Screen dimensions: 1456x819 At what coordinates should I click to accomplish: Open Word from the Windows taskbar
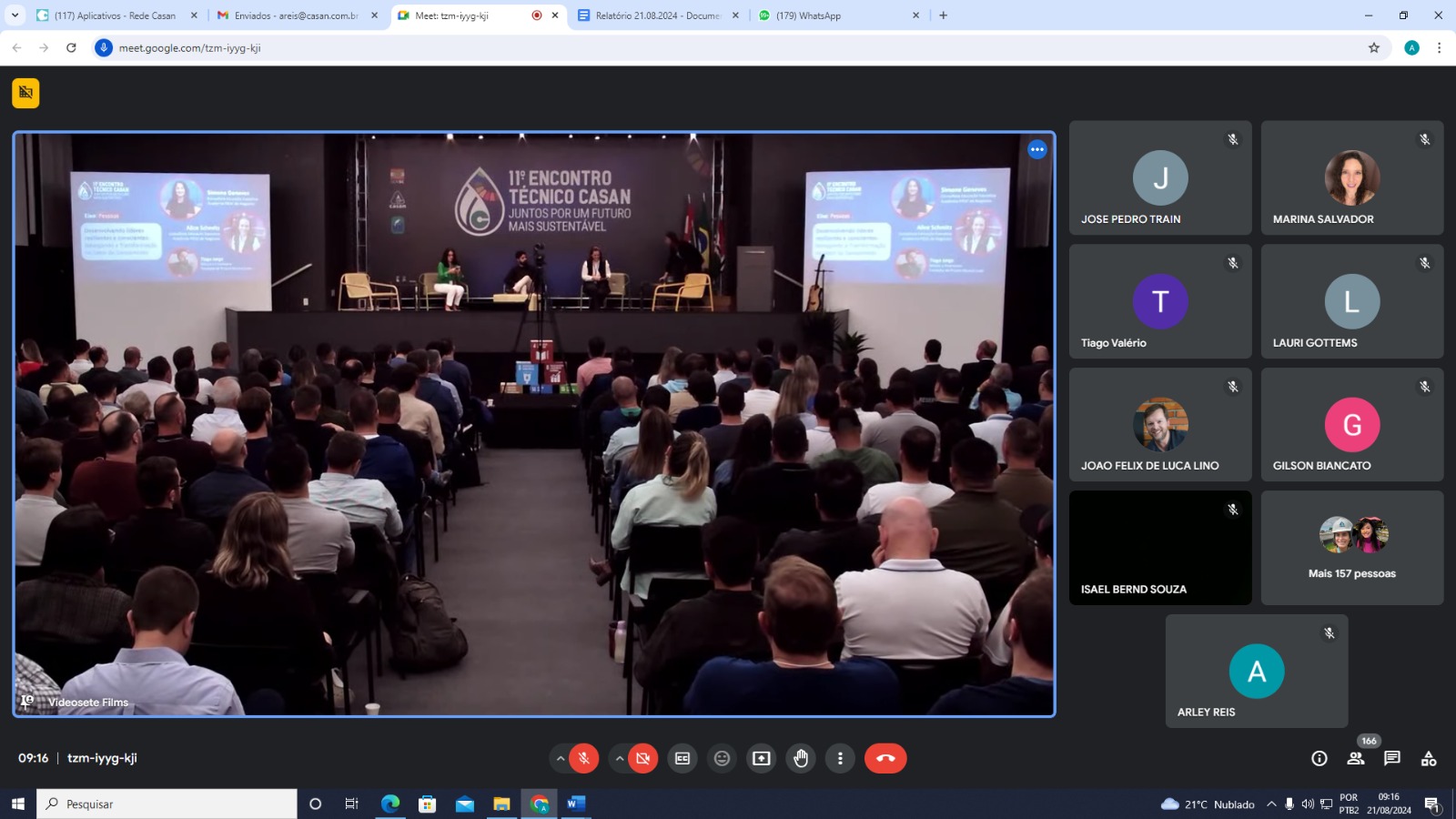coord(576,804)
